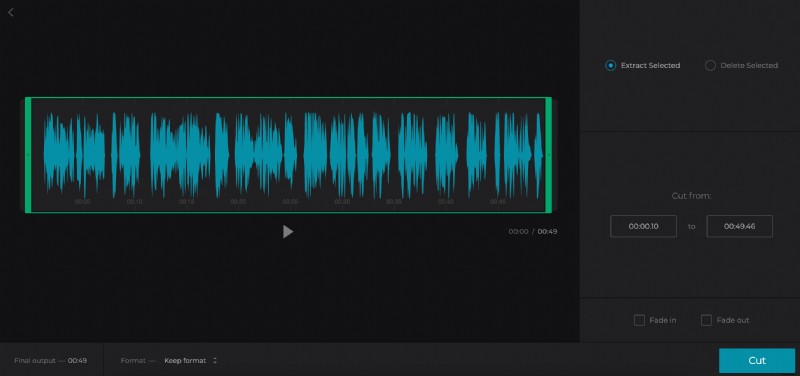Go back using the top-left arrow

pos(11,12)
